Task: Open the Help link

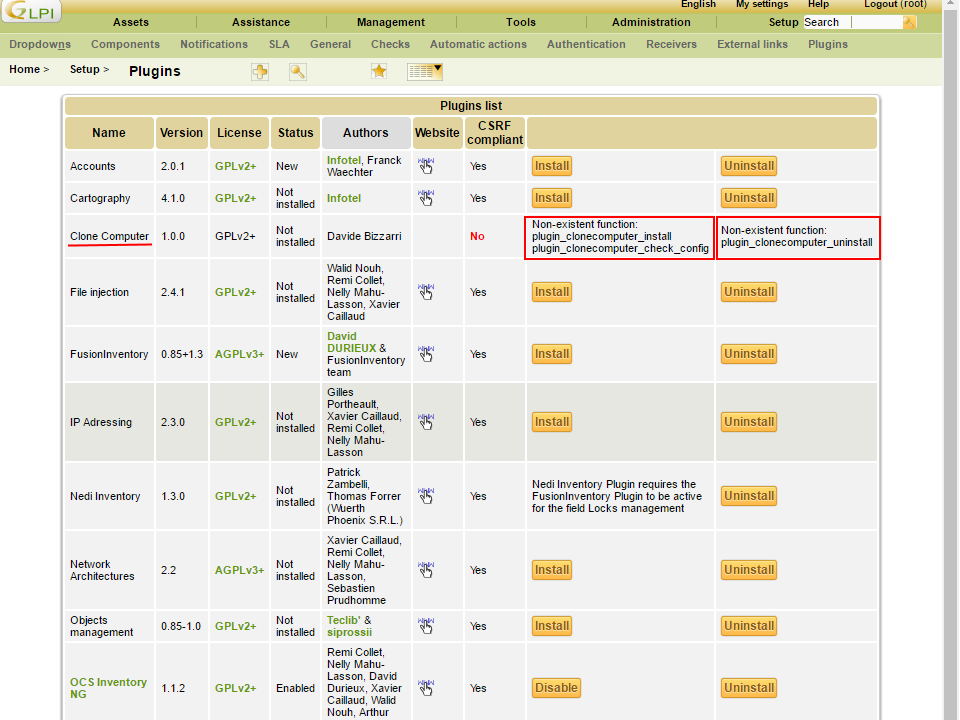Action: point(818,4)
